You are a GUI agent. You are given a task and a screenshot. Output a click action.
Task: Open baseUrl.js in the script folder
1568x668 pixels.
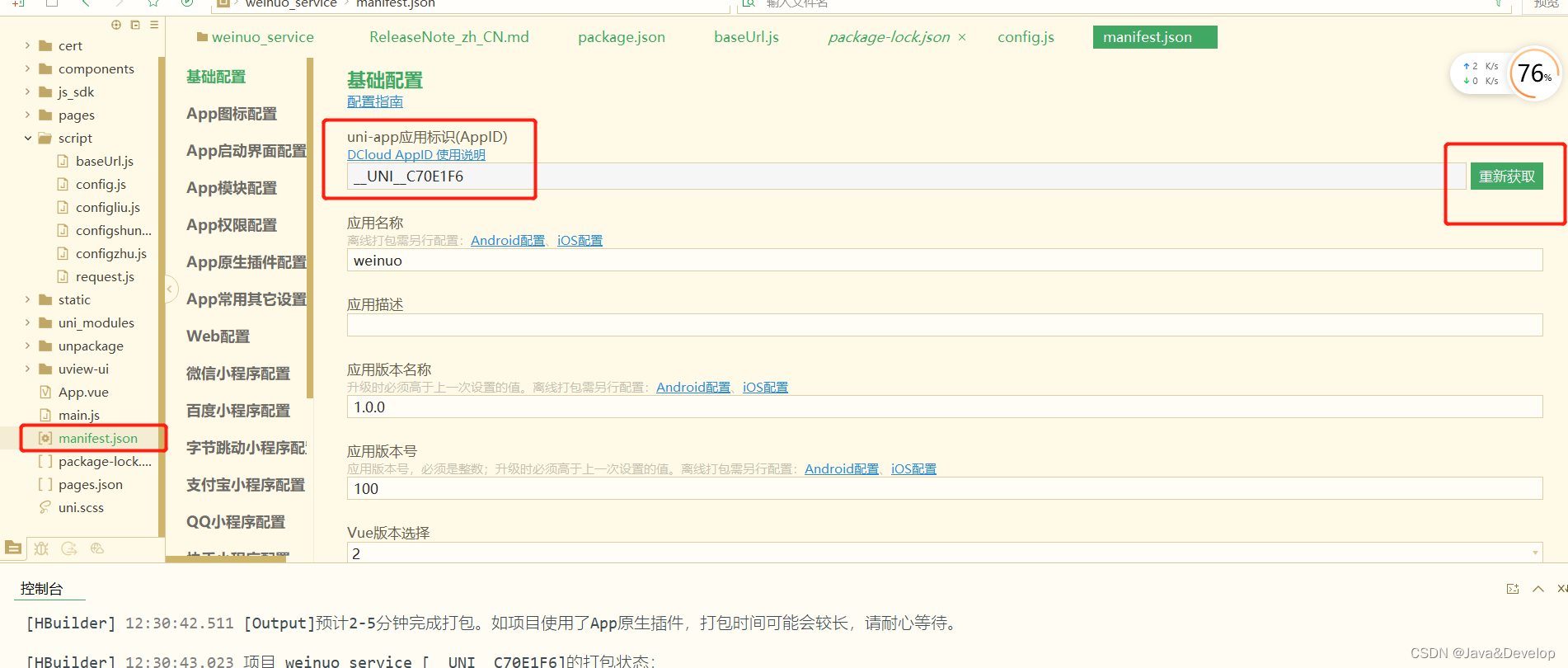coord(105,161)
